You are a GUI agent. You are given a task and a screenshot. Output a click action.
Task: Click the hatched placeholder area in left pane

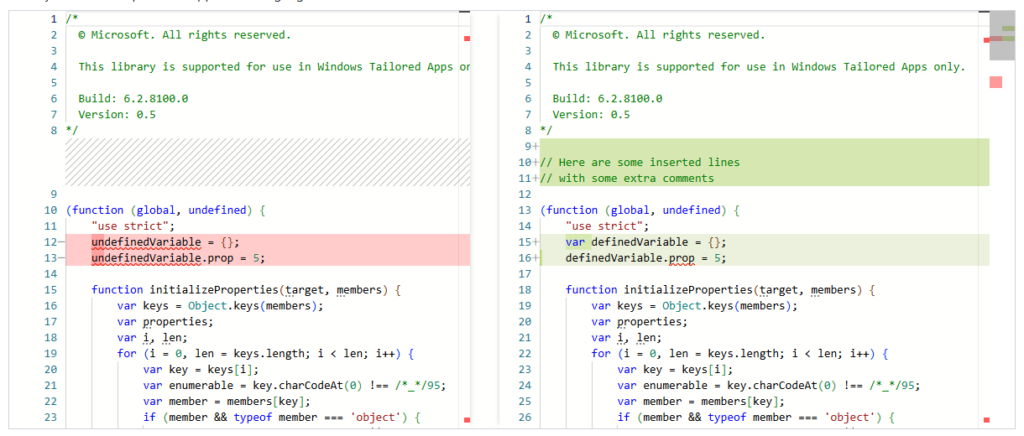coord(265,161)
